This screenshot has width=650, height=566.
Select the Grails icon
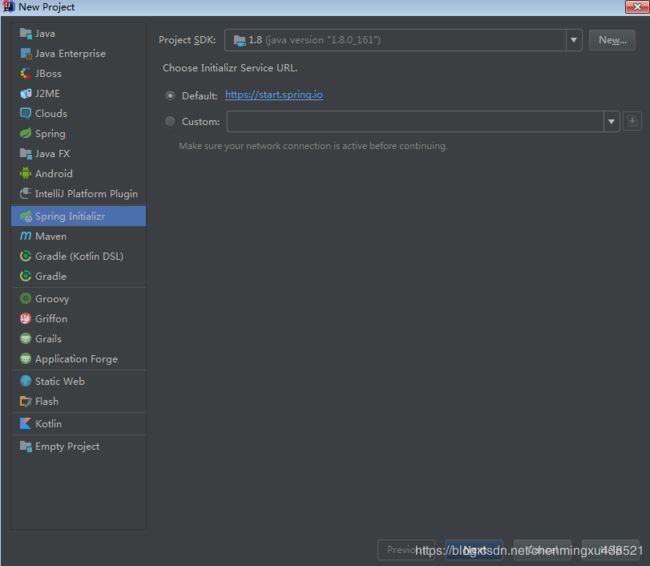[x=26, y=338]
